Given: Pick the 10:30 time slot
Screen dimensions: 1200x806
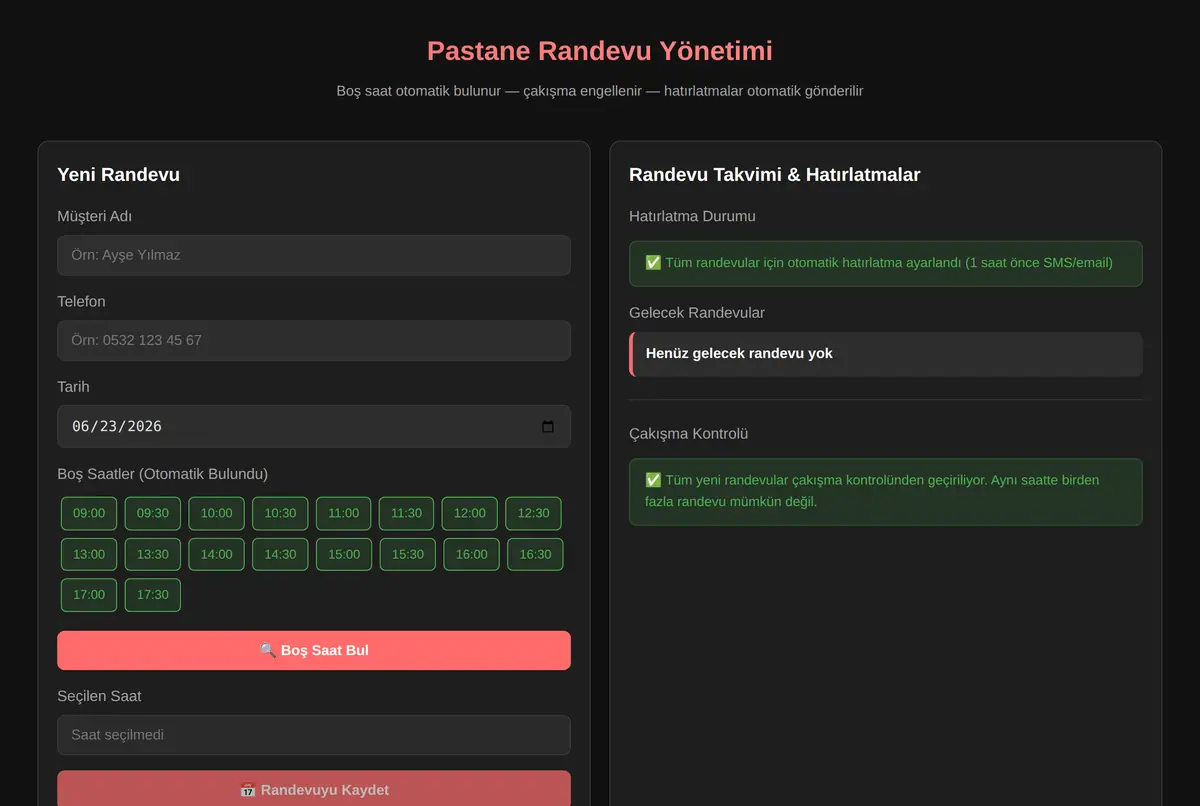Looking at the screenshot, I should pyautogui.click(x=280, y=513).
